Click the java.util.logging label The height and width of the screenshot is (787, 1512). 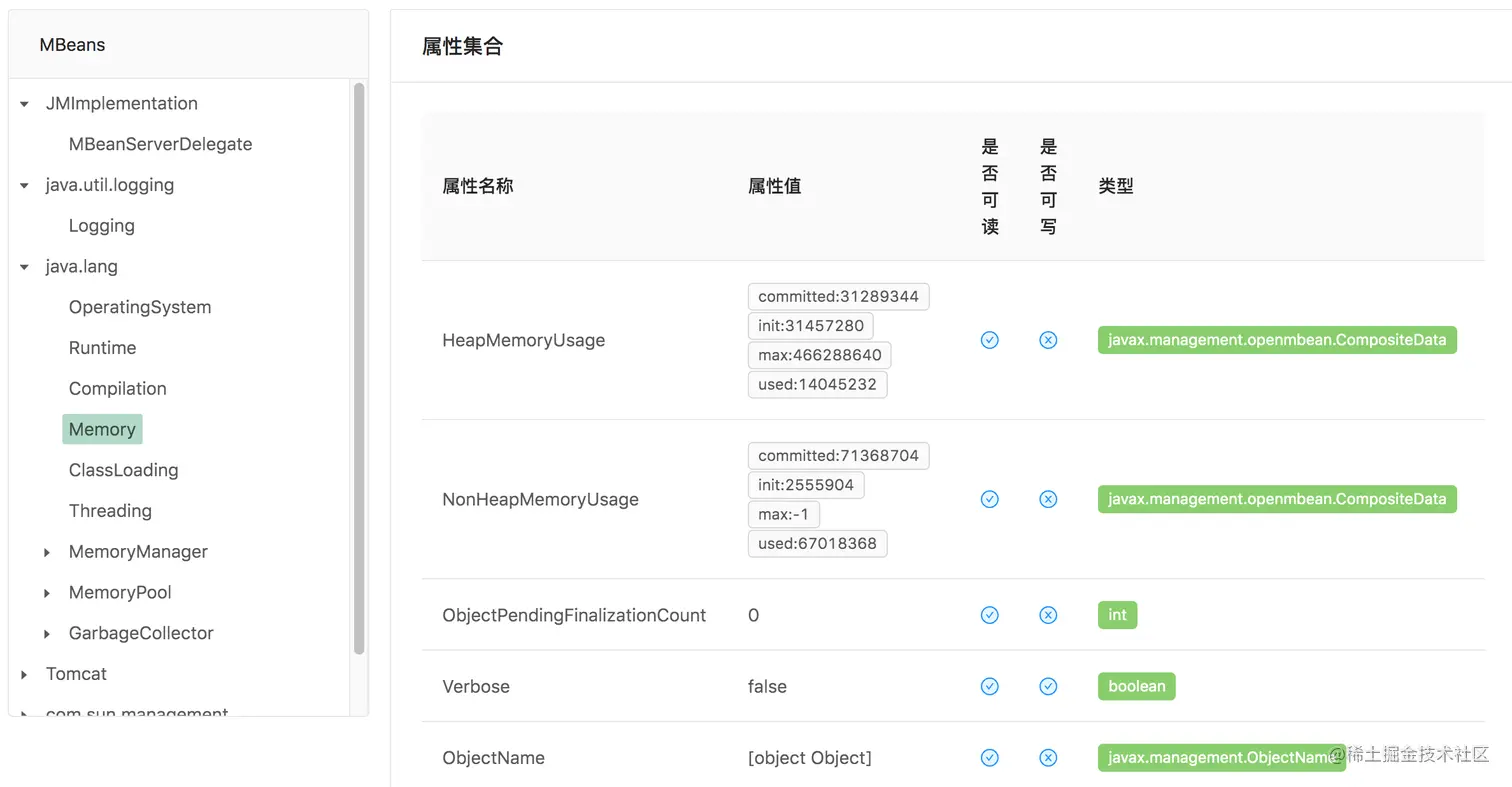point(110,185)
